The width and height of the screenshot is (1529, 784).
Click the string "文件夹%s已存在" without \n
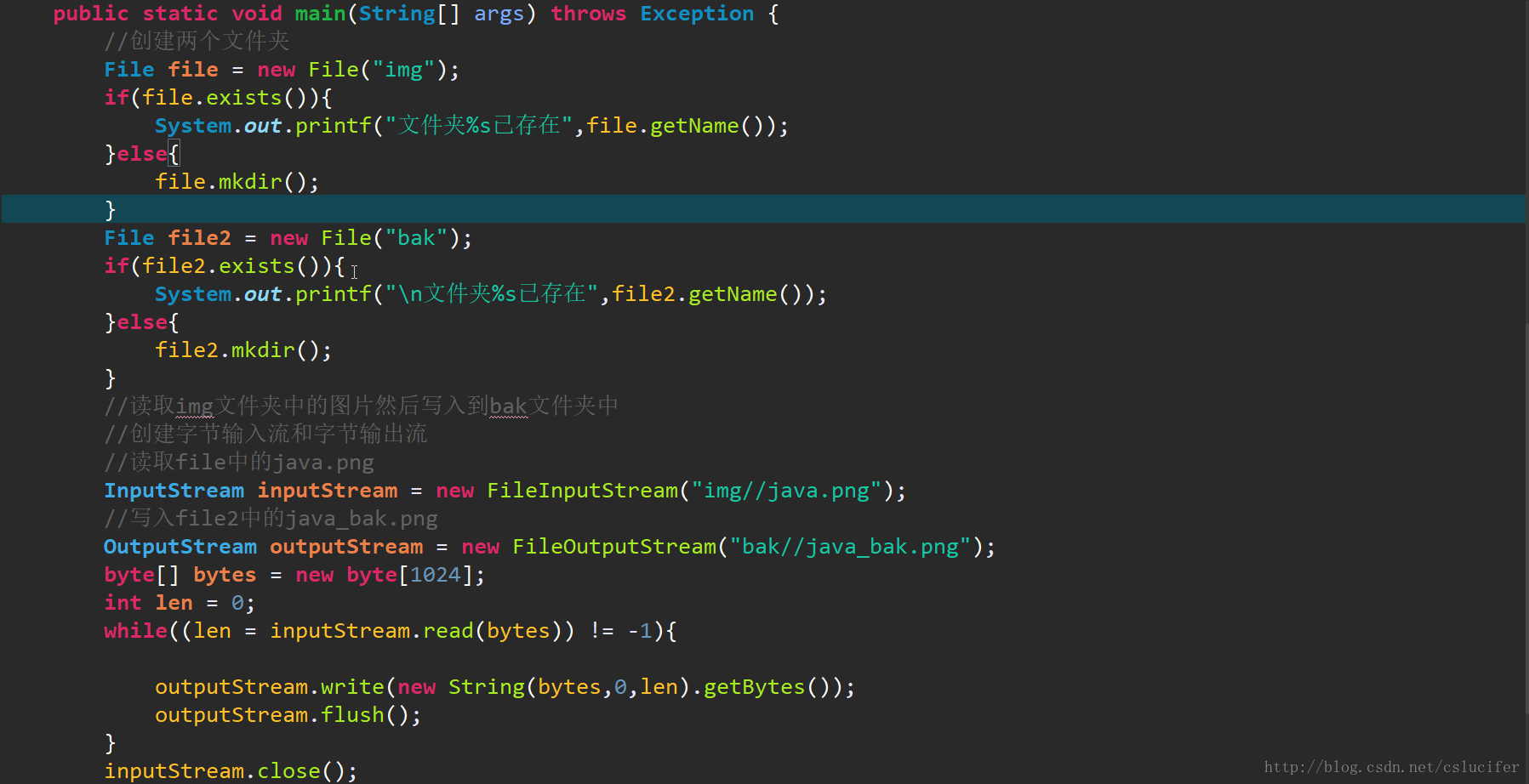pyautogui.click(x=479, y=126)
